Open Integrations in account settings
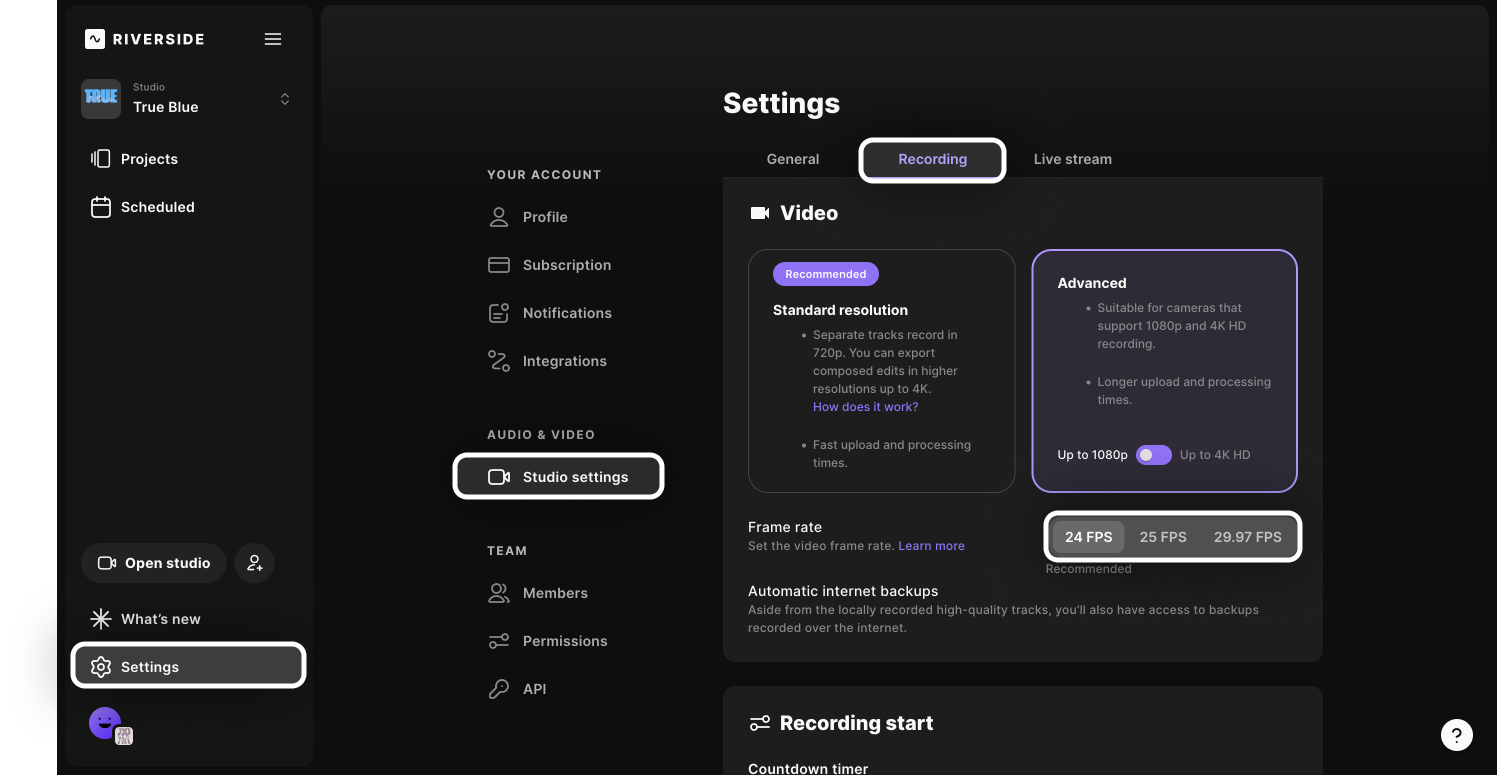 564,361
